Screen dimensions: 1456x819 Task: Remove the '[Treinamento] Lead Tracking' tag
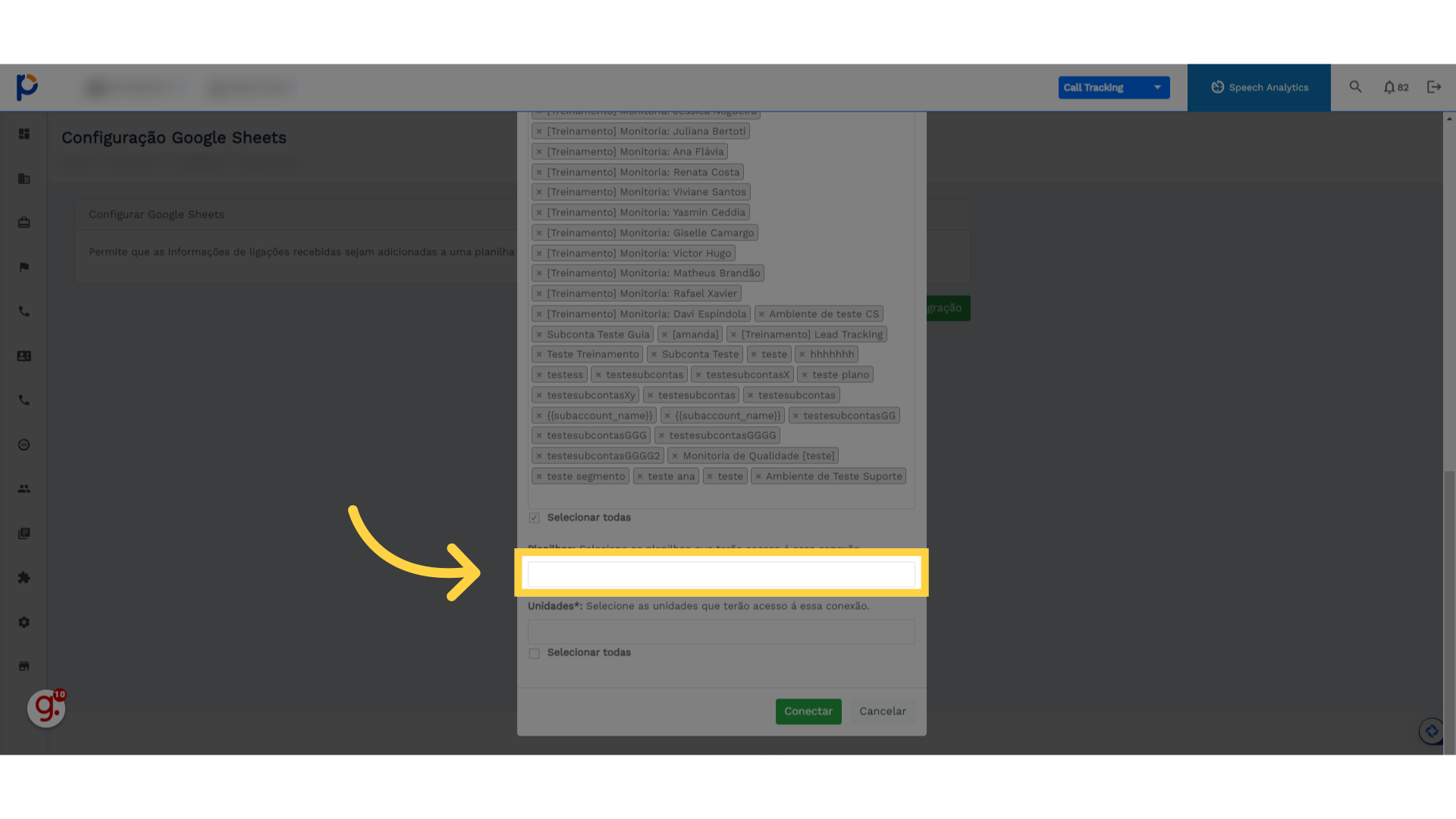click(x=733, y=334)
